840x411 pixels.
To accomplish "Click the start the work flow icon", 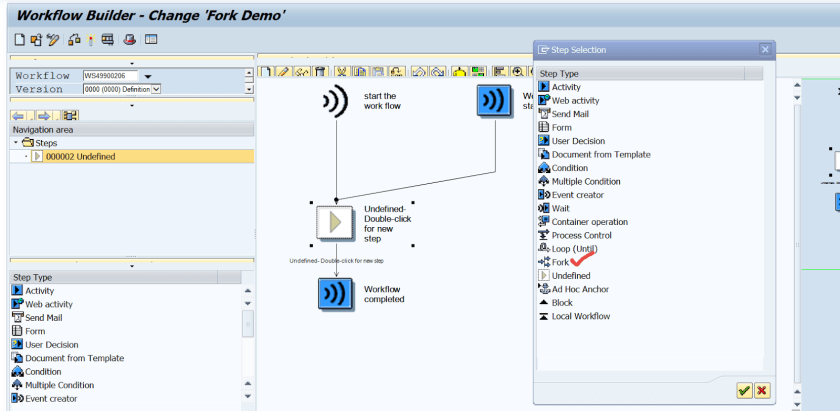I will pyautogui.click(x=336, y=102).
